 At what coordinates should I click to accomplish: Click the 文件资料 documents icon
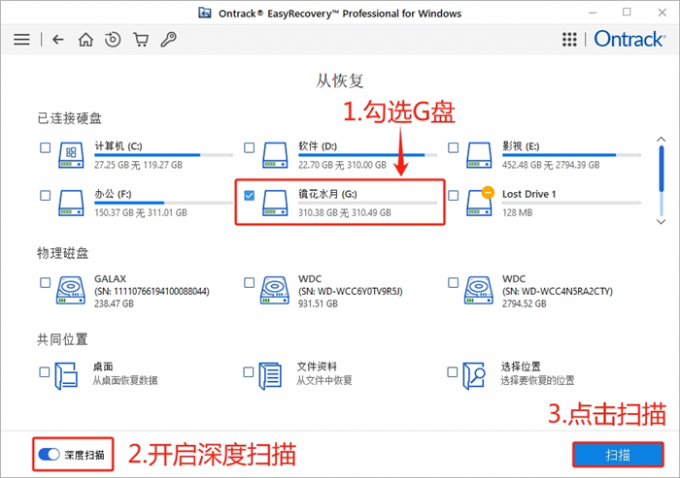(x=270, y=376)
